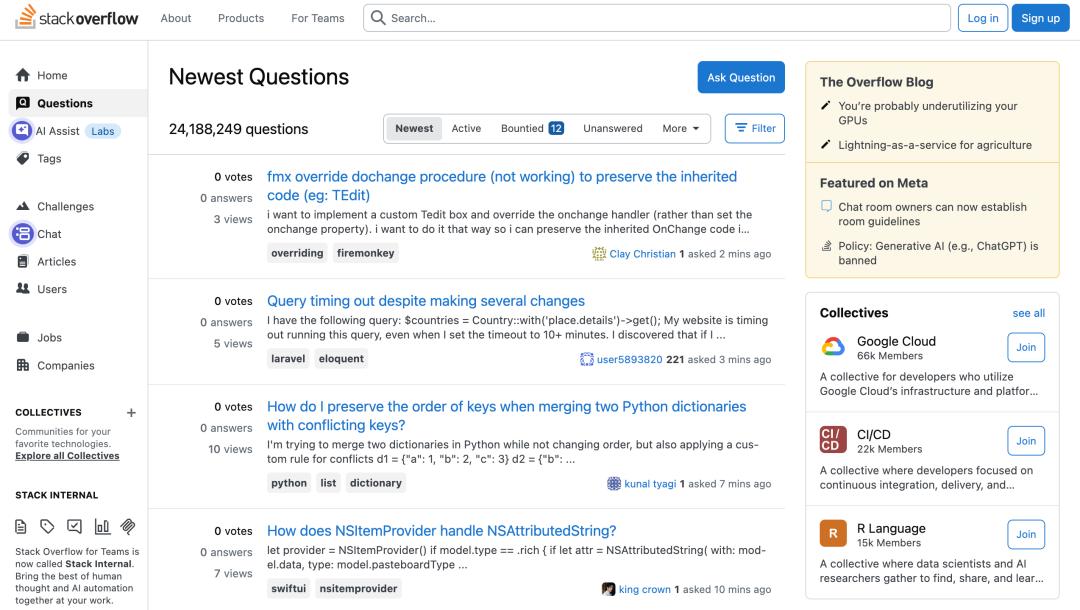This screenshot has height=610, width=1080.
Task: Open the Tags icon in sidebar
Action: click(23, 158)
